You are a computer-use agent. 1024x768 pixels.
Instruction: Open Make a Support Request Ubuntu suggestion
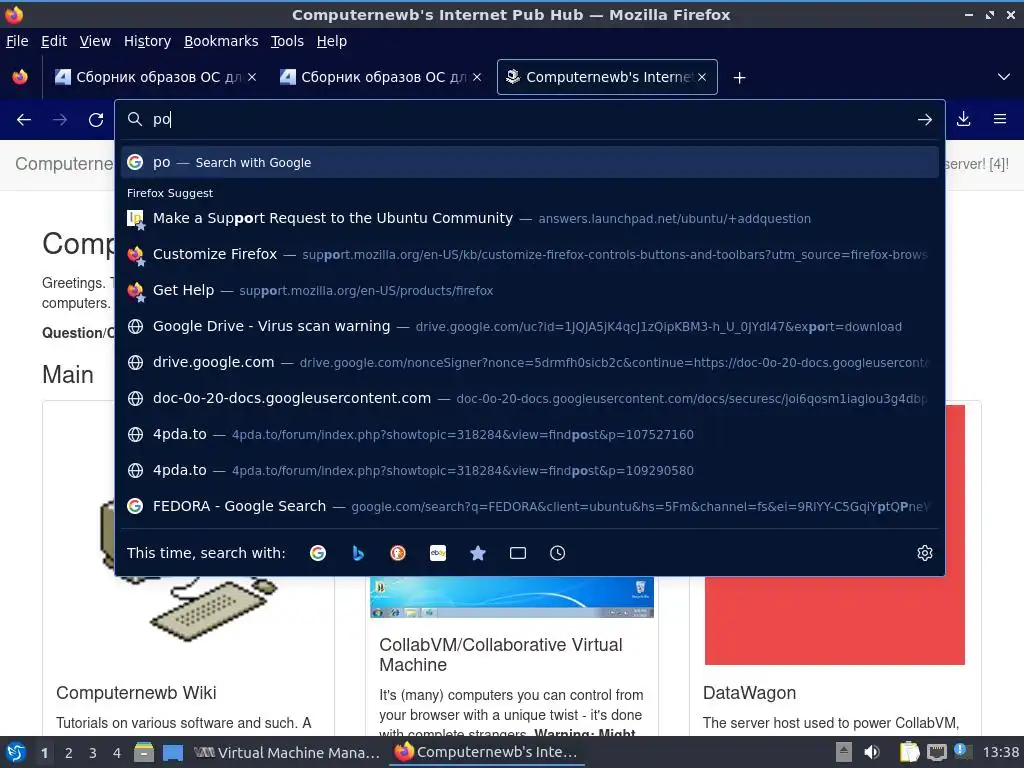(x=530, y=218)
